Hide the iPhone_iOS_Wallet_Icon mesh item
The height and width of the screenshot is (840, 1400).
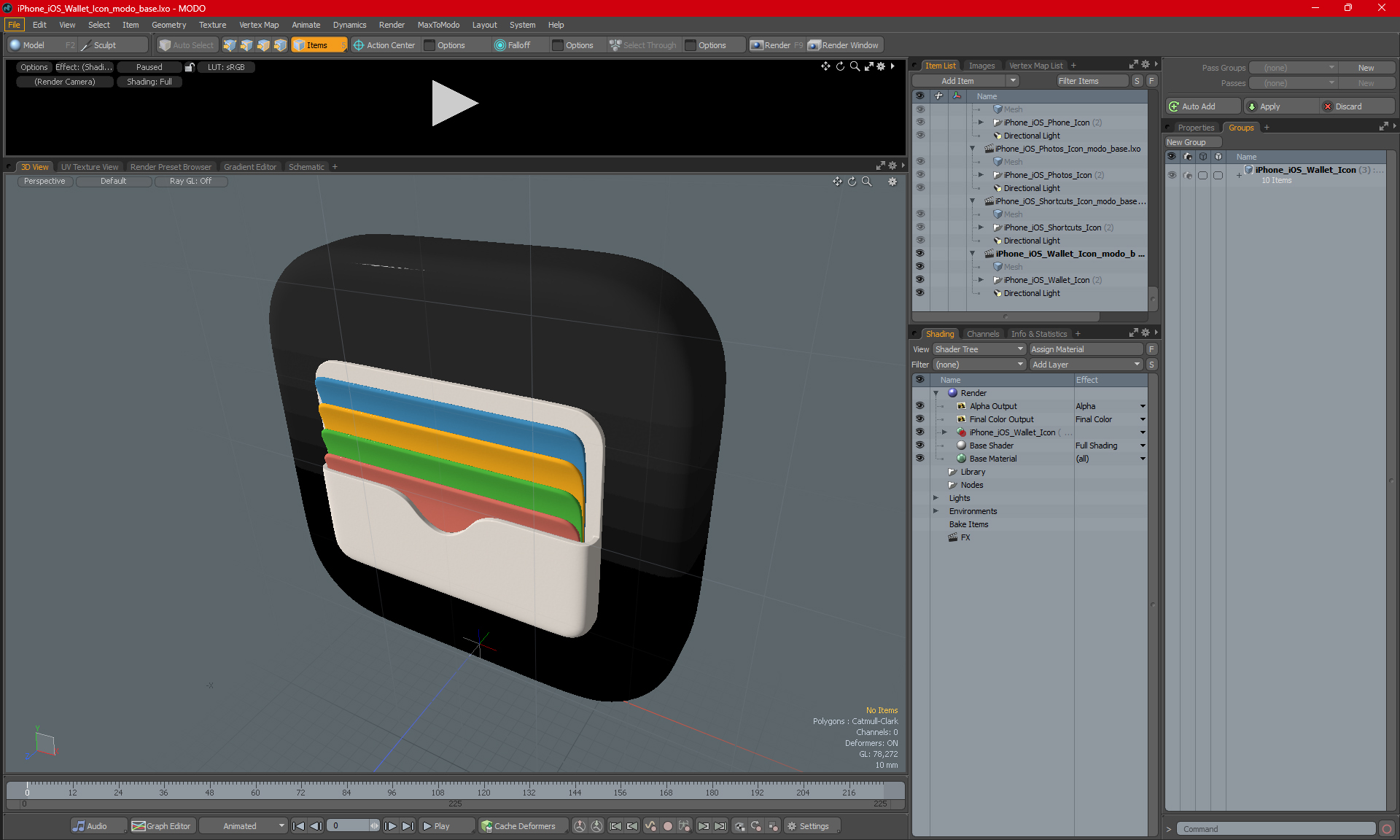tap(919, 280)
